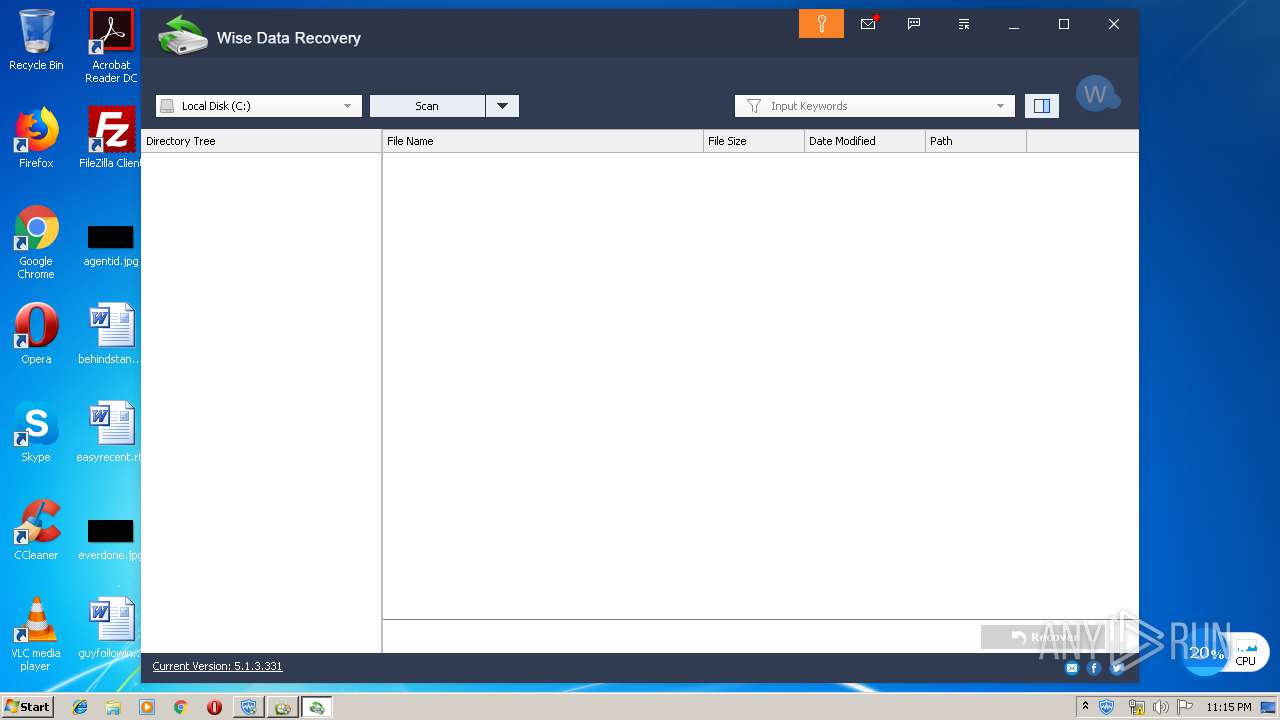Maximize the Wise Data Recovery window
This screenshot has height=720, width=1280.
point(1064,24)
